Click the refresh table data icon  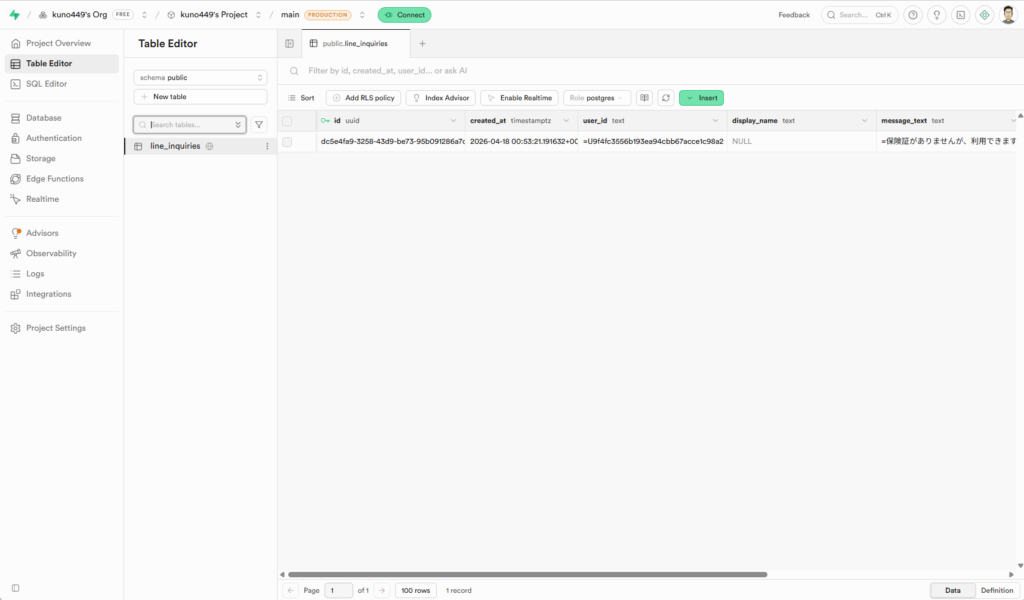665,98
